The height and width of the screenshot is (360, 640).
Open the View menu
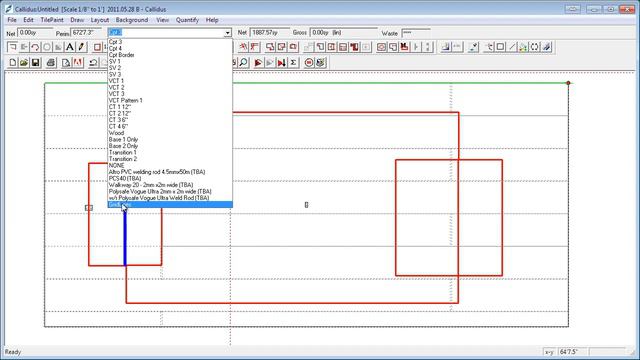tap(162, 20)
